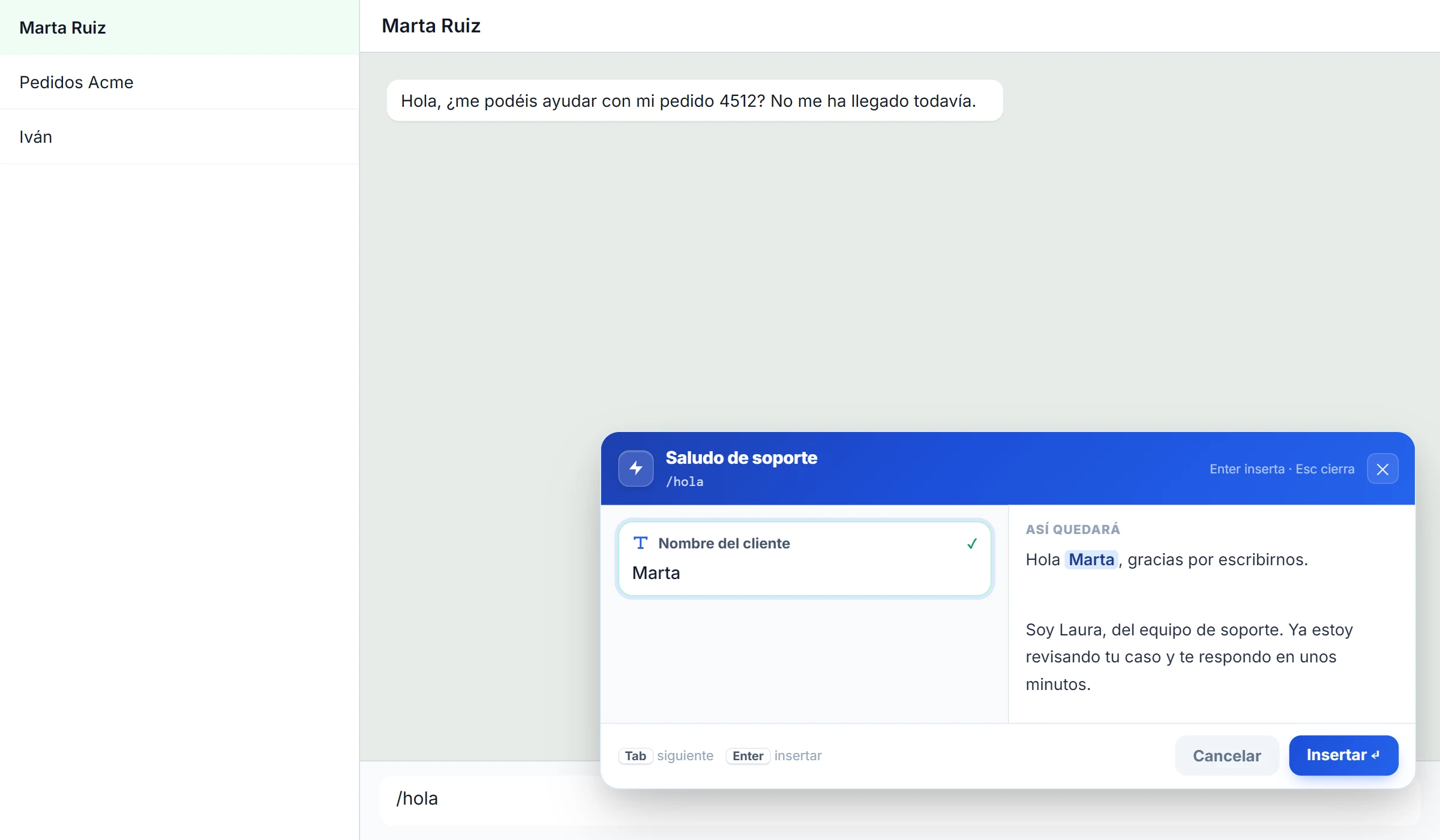The width and height of the screenshot is (1440, 840).
Task: Open the Pedidos Acme conversation
Action: coord(179,82)
